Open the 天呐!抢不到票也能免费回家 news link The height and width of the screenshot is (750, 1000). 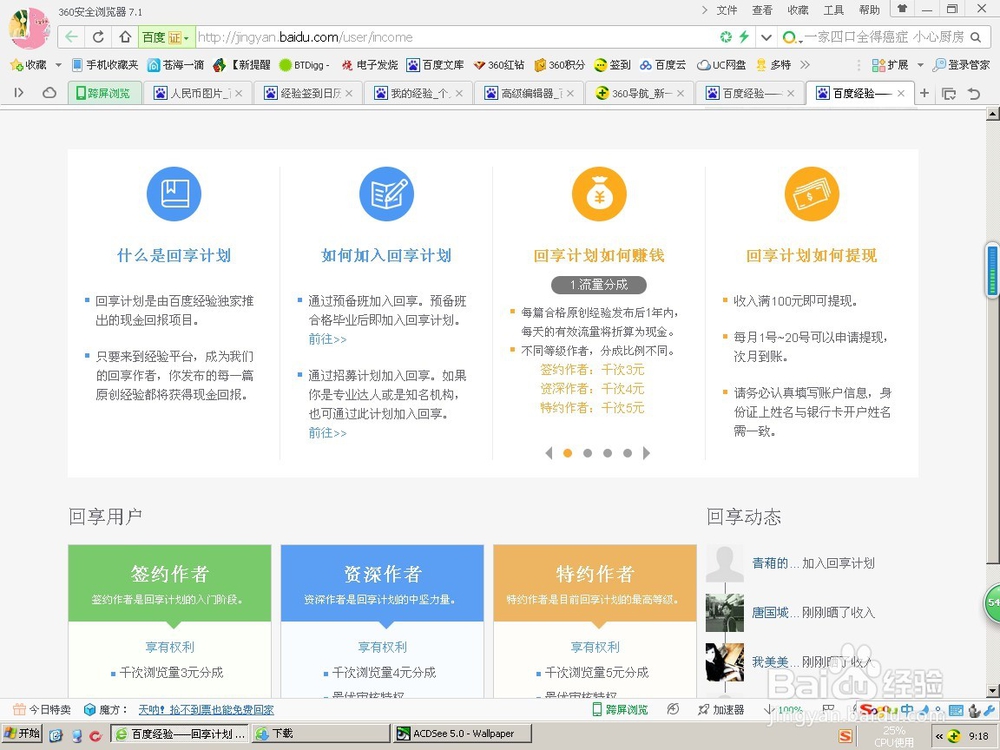[206, 710]
